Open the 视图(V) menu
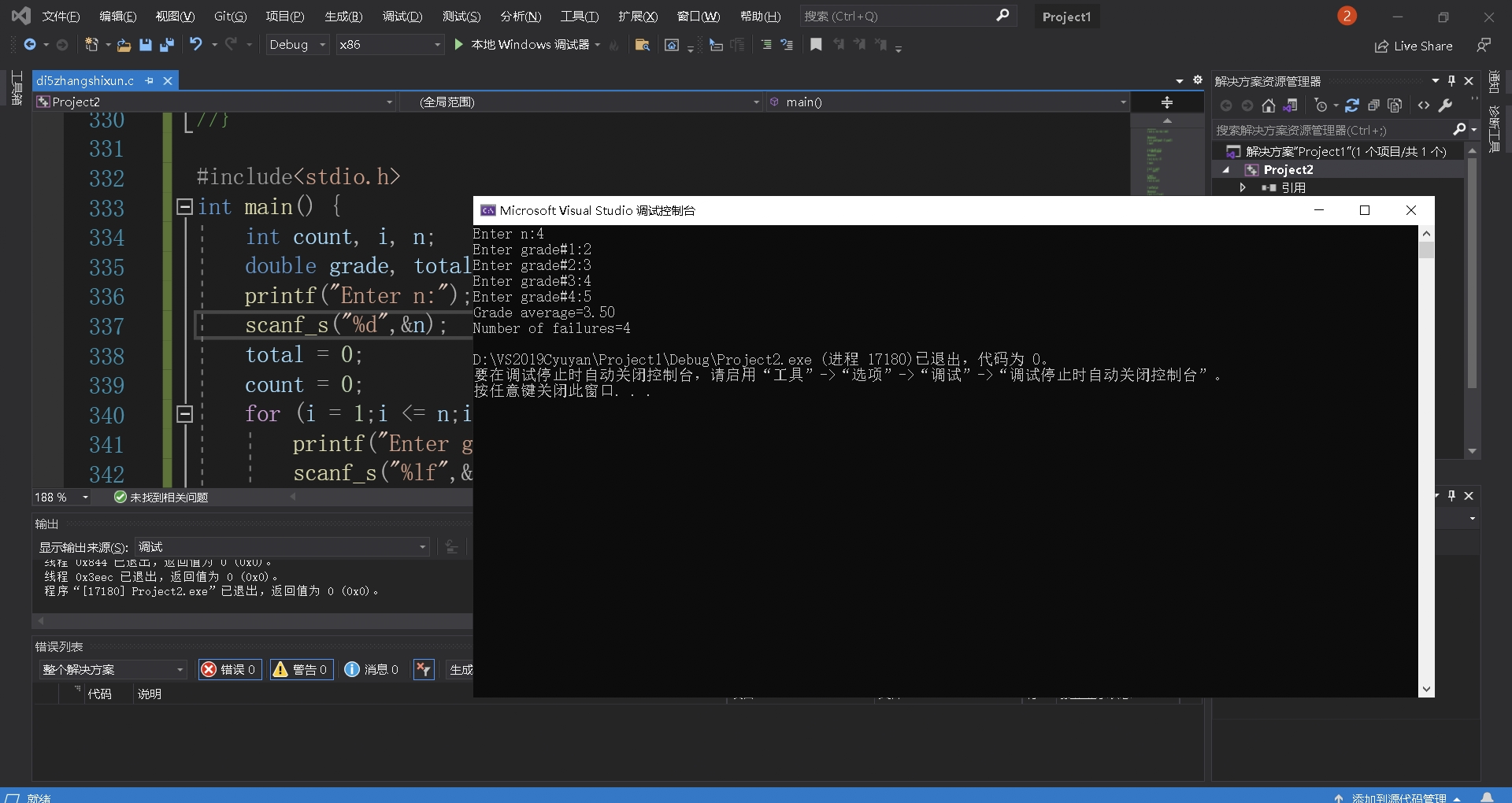Viewport: 1512px width, 803px height. point(175,16)
